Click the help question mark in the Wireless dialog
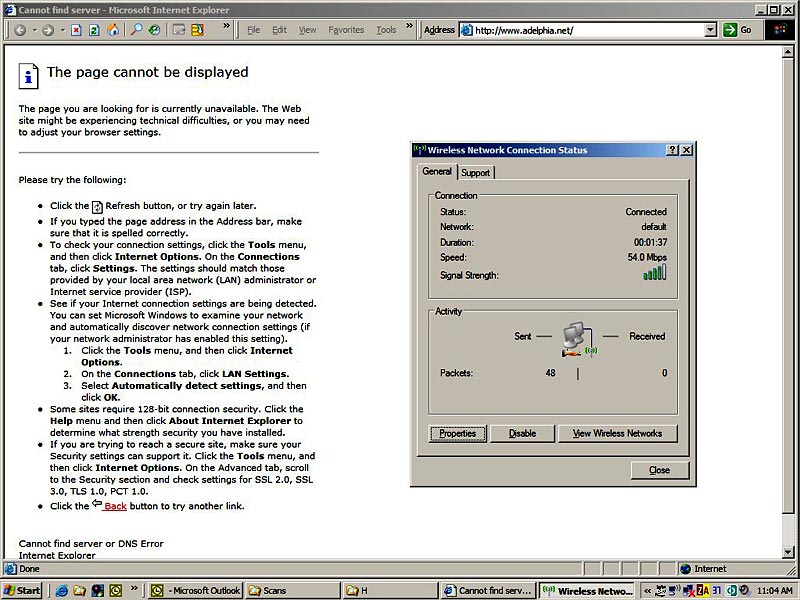Viewport: 800px width, 600px height. click(x=673, y=150)
